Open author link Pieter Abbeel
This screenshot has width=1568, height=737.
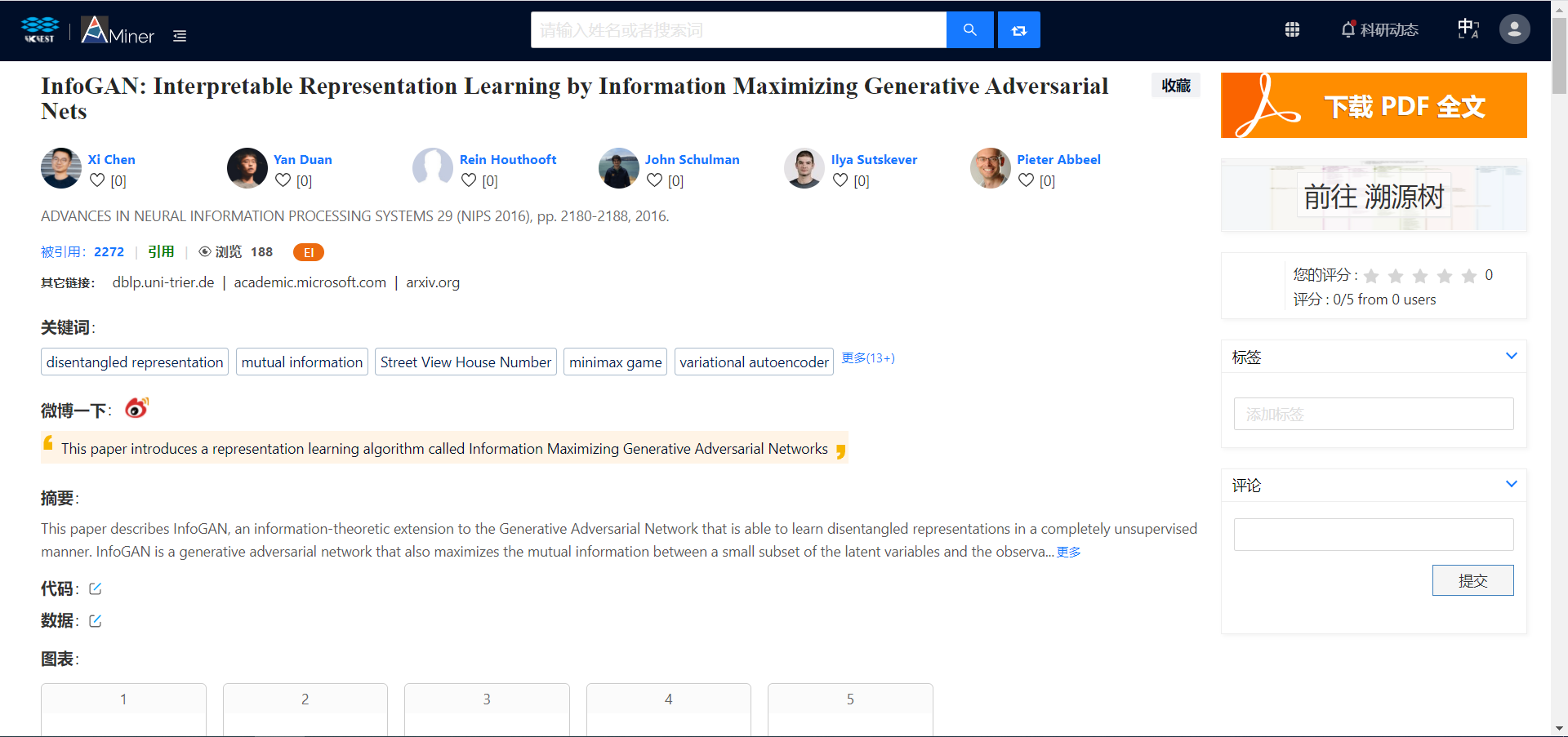click(x=1058, y=159)
